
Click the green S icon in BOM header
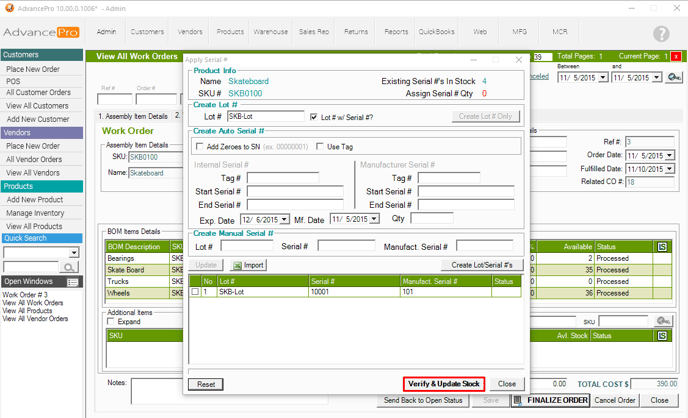tap(661, 246)
